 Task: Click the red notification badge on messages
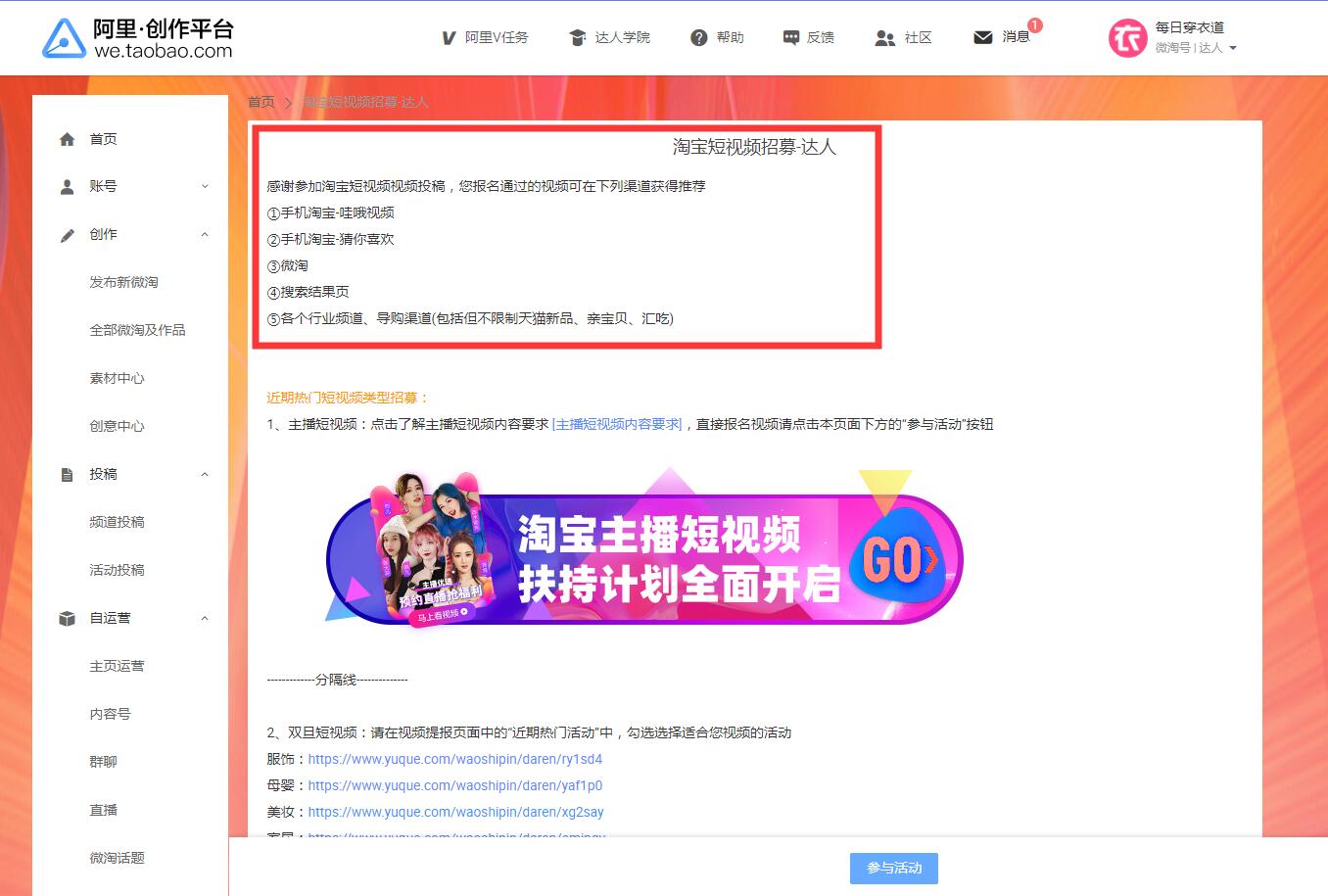pyautogui.click(x=1035, y=25)
